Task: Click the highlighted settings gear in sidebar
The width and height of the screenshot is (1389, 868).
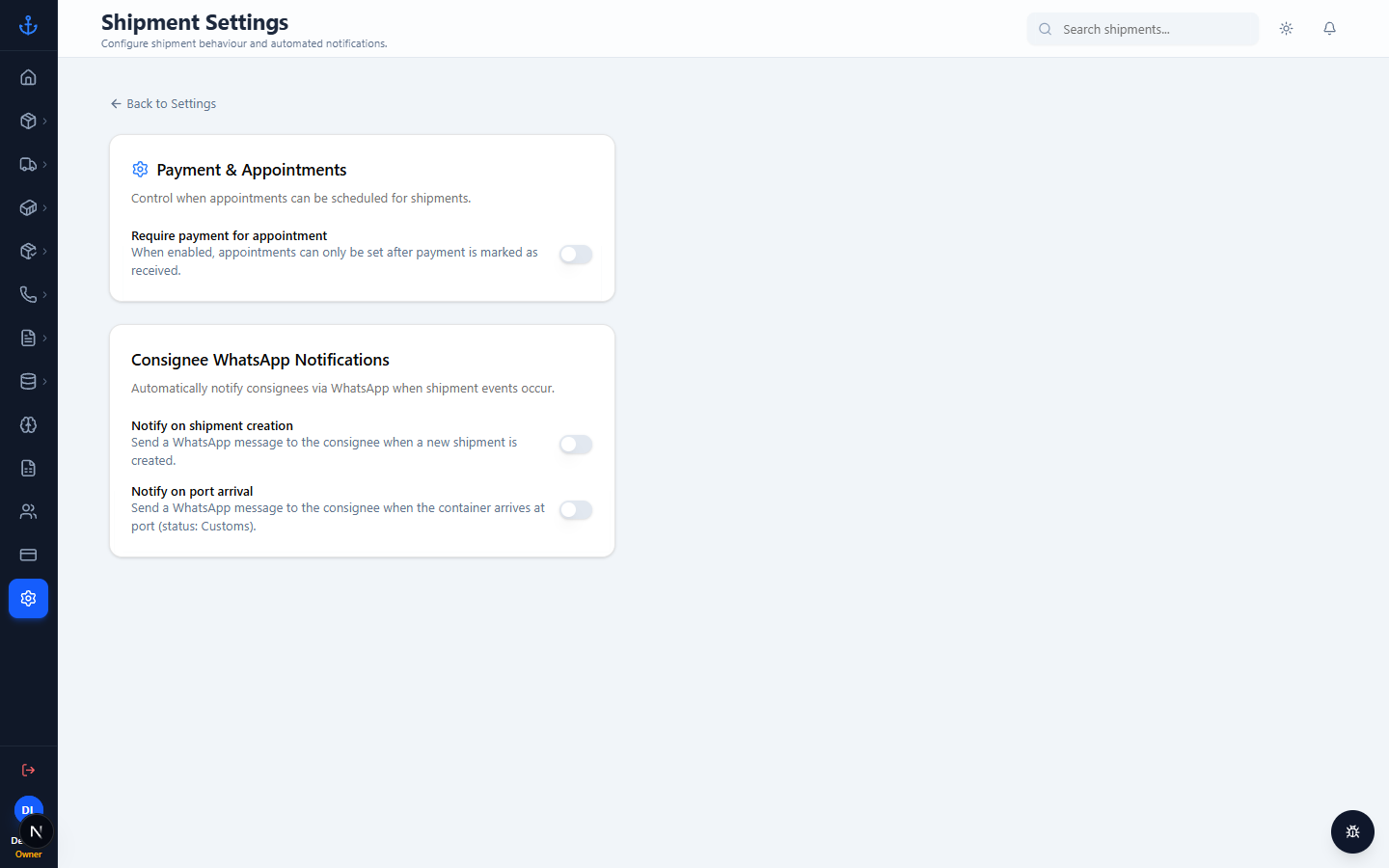Action: point(28,598)
